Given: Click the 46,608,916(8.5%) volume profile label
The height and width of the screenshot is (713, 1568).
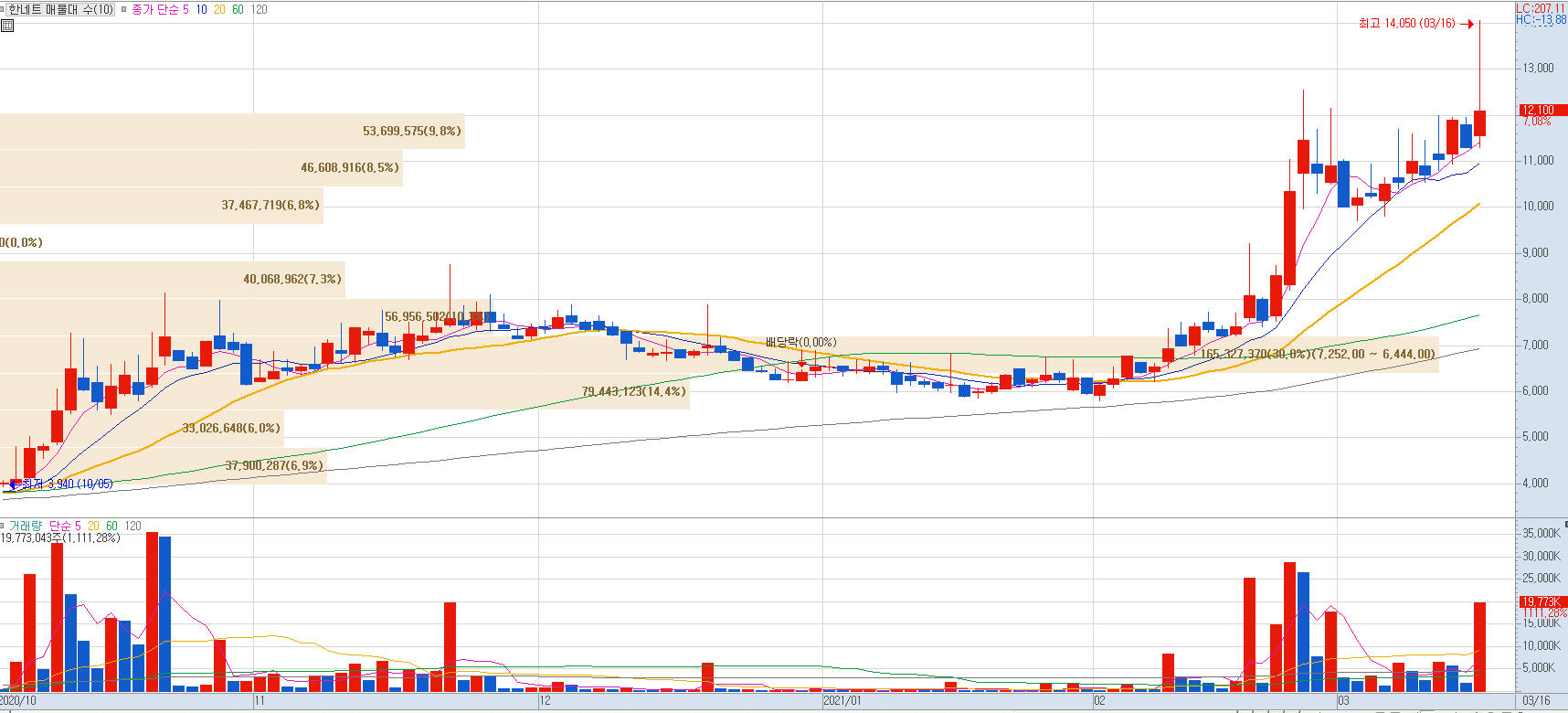Looking at the screenshot, I should tap(350, 167).
